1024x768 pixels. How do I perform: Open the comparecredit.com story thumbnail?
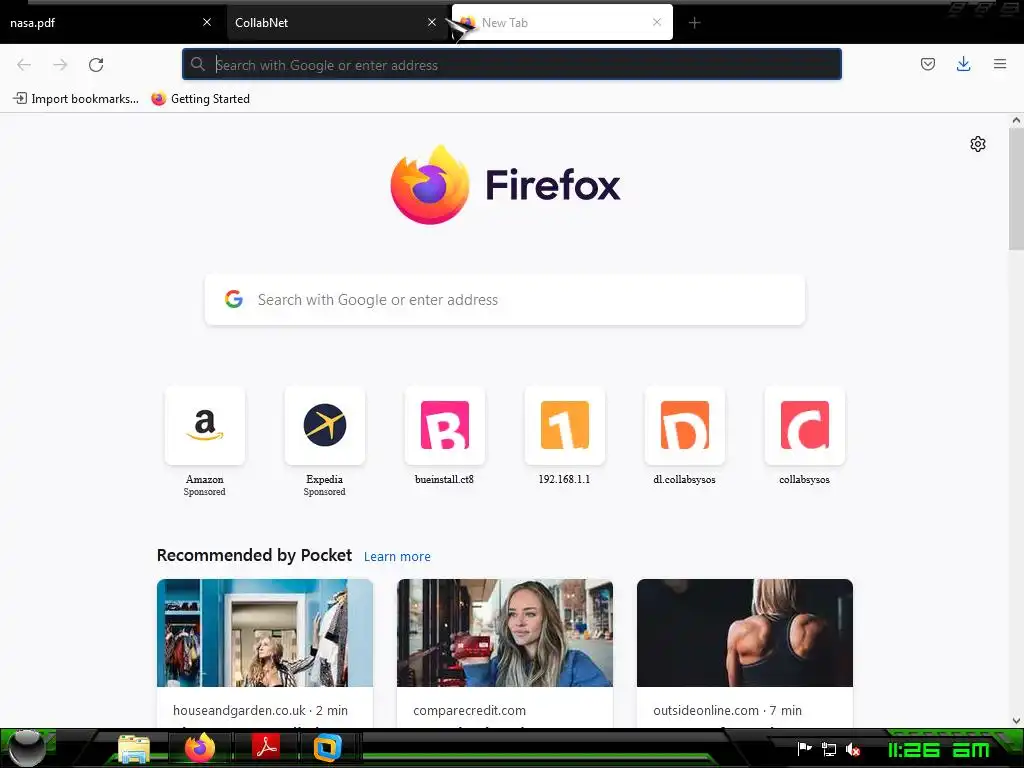point(505,633)
